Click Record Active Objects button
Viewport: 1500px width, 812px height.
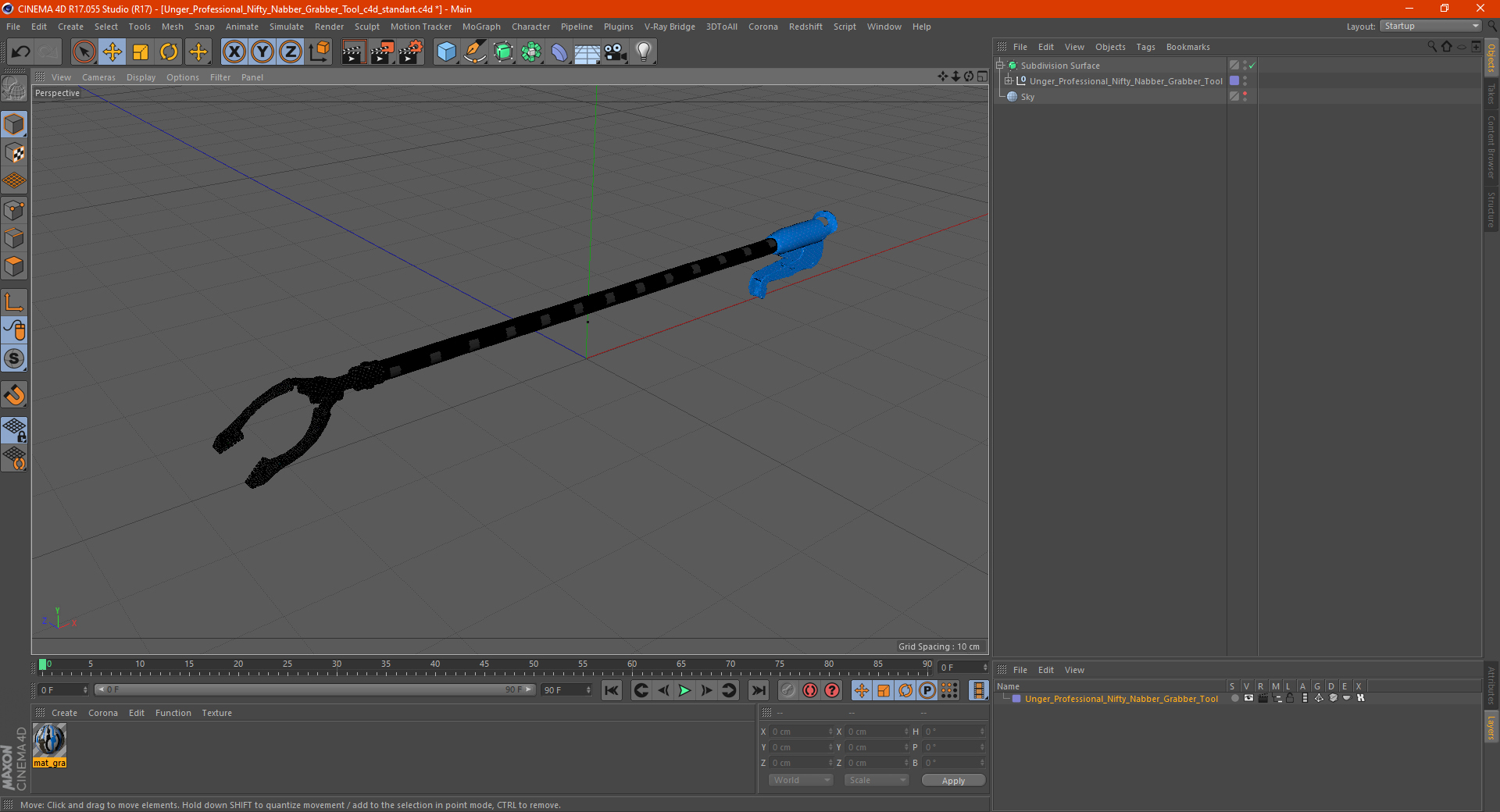click(x=787, y=690)
